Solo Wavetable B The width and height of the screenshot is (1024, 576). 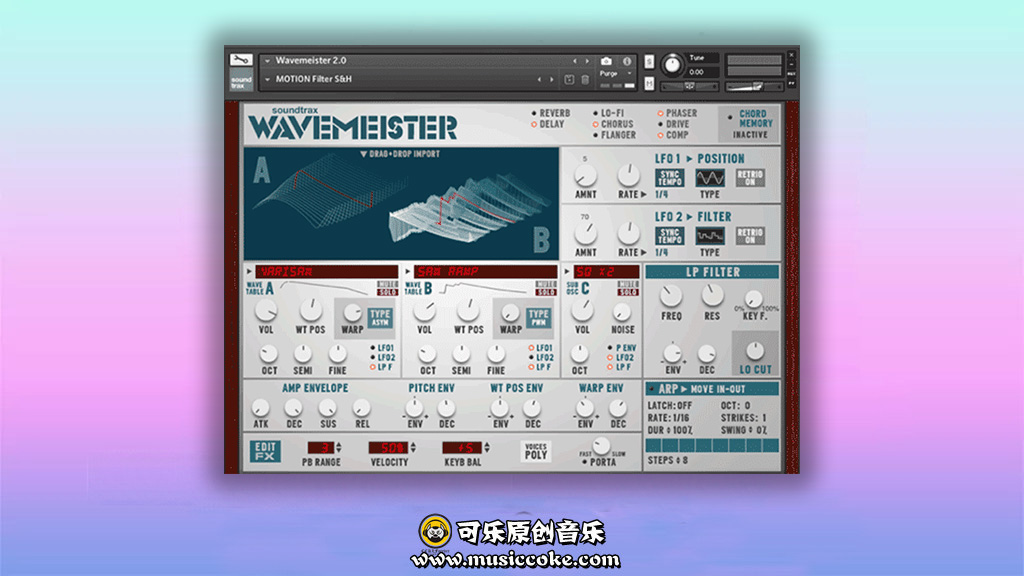546,292
